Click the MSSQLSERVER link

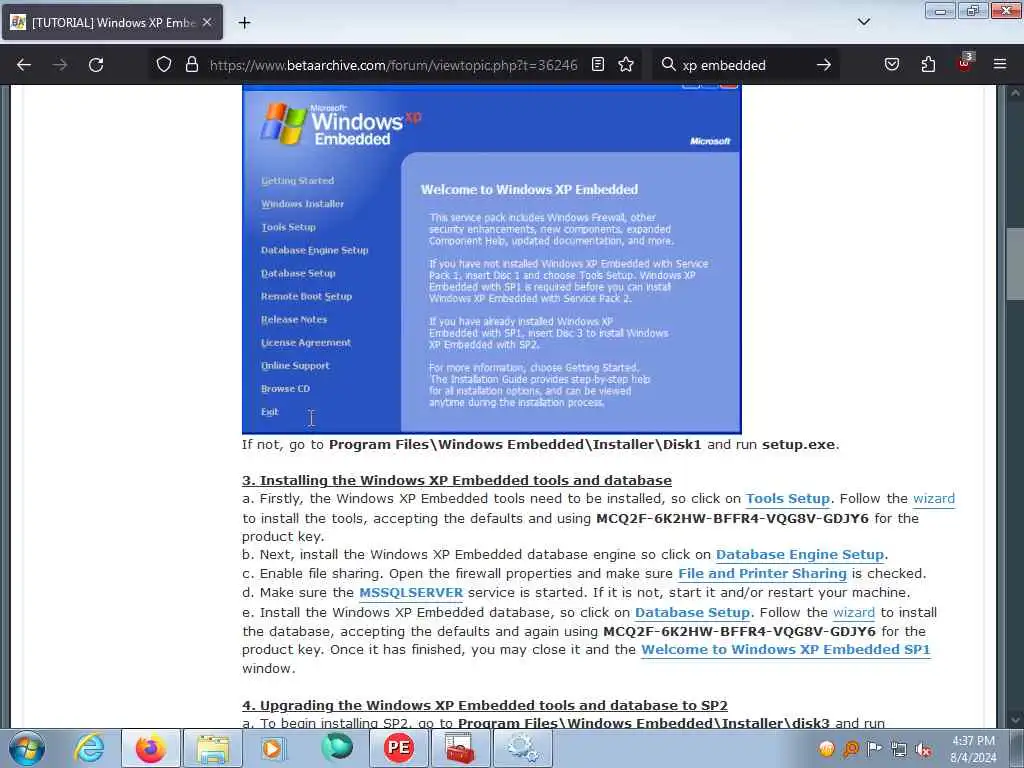[x=411, y=593]
